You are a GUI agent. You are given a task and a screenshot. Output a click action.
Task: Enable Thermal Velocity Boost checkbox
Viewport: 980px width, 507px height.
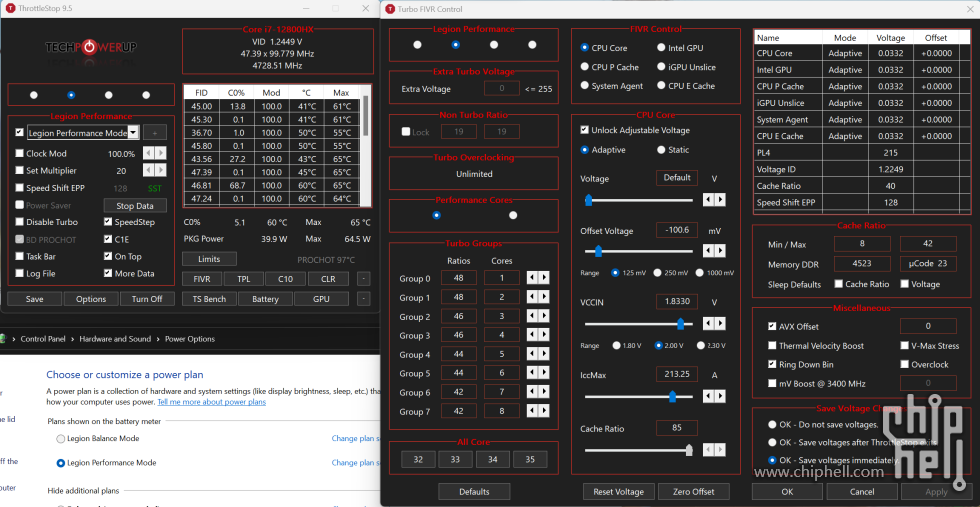coord(772,346)
